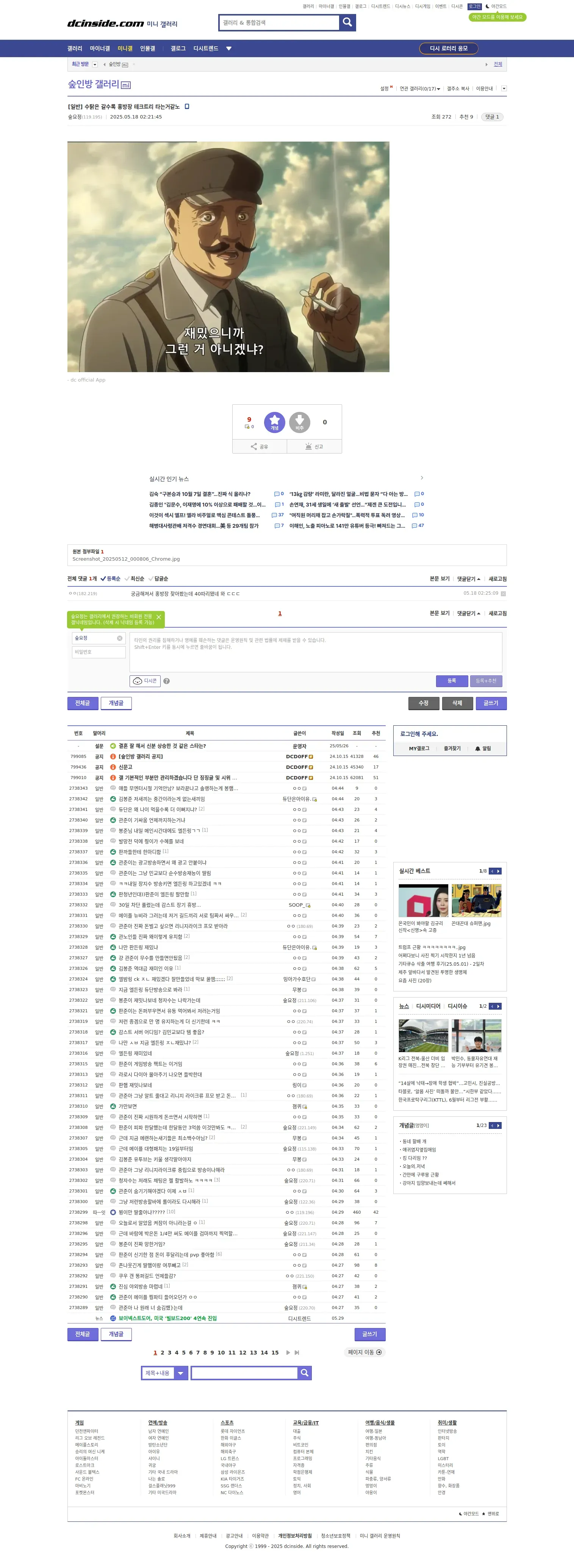The width and height of the screenshot is (574, 1568).
Task: Click the gray 비추 downvote button
Action: (x=300, y=422)
